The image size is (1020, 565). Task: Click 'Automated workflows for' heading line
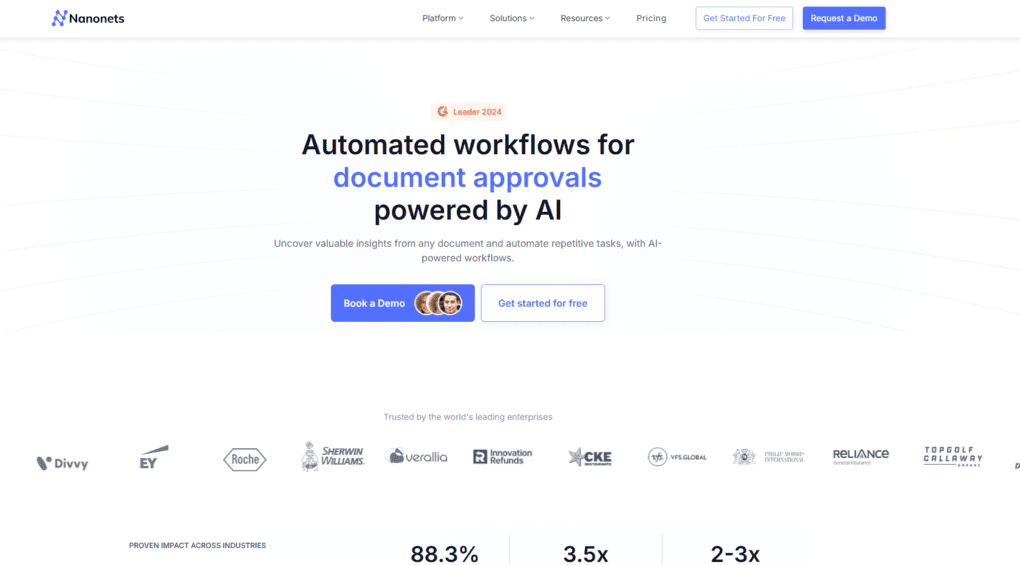(468, 144)
